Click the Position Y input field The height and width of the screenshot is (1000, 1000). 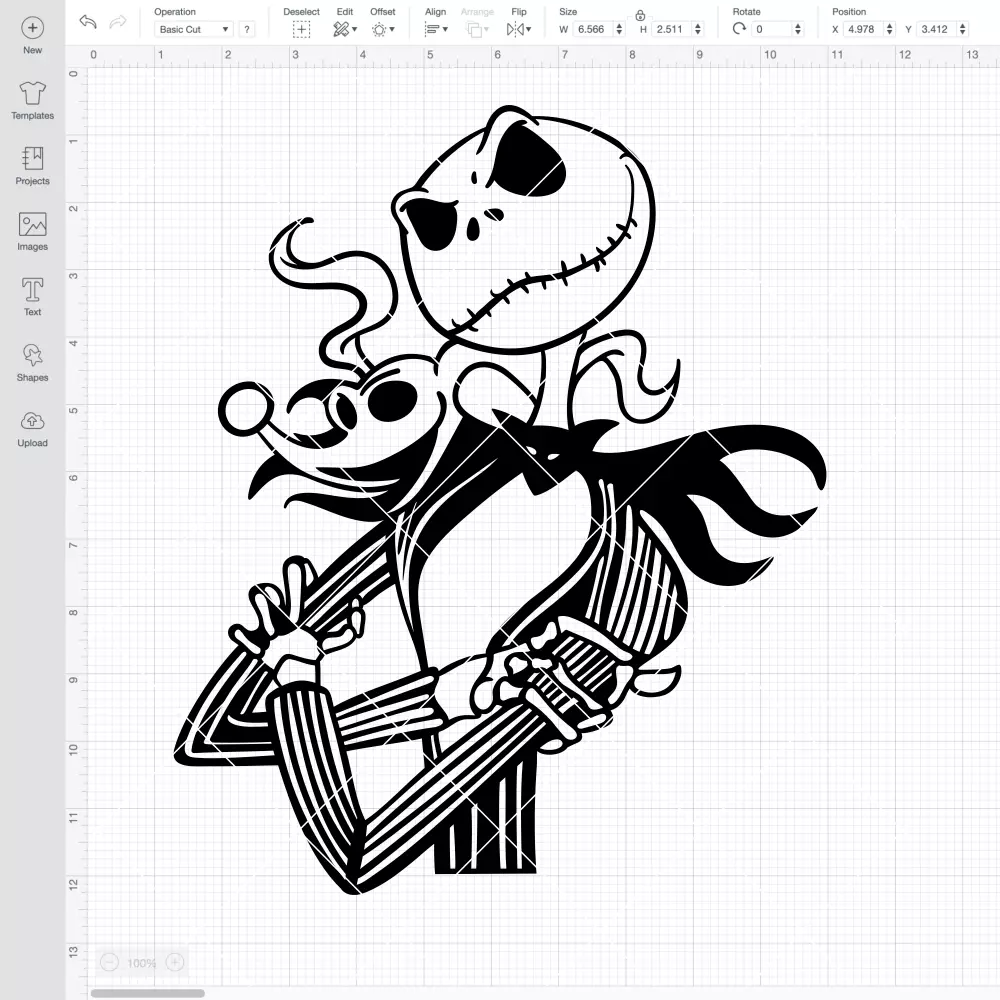coord(937,29)
